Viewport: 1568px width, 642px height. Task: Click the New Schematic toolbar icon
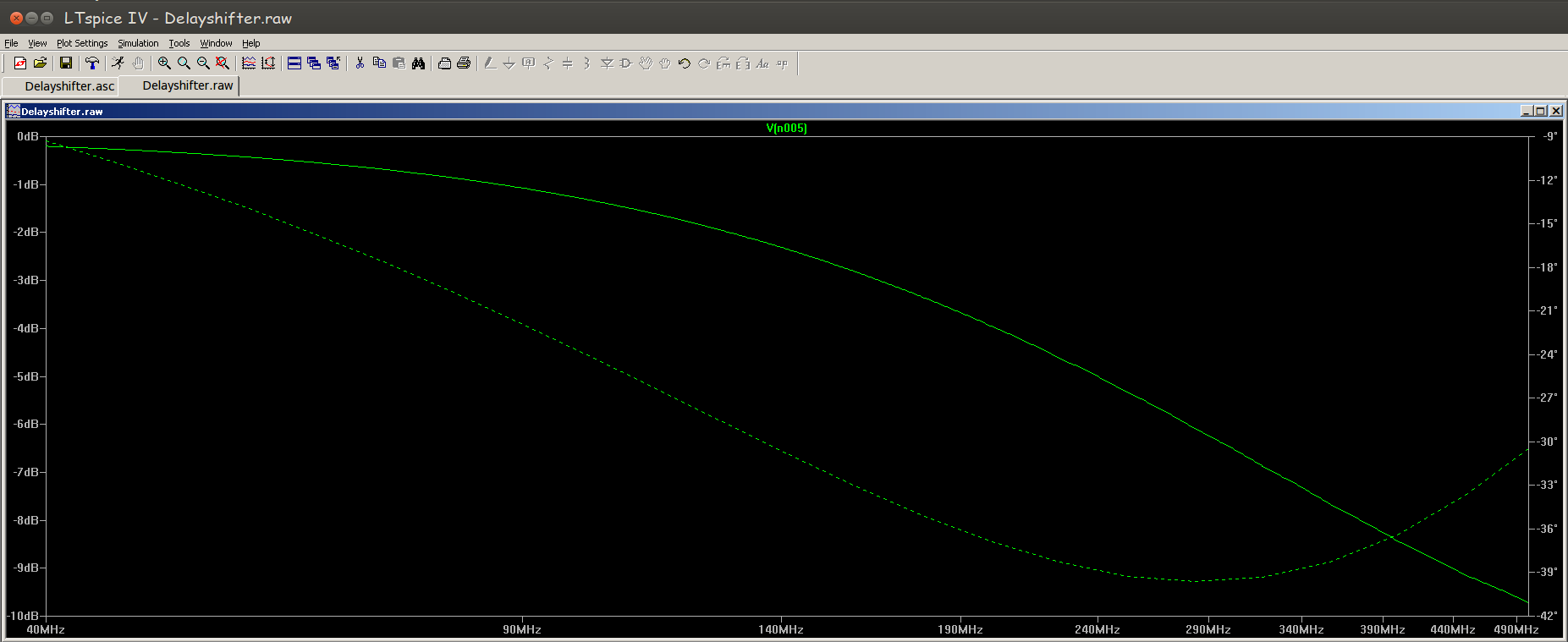point(19,63)
